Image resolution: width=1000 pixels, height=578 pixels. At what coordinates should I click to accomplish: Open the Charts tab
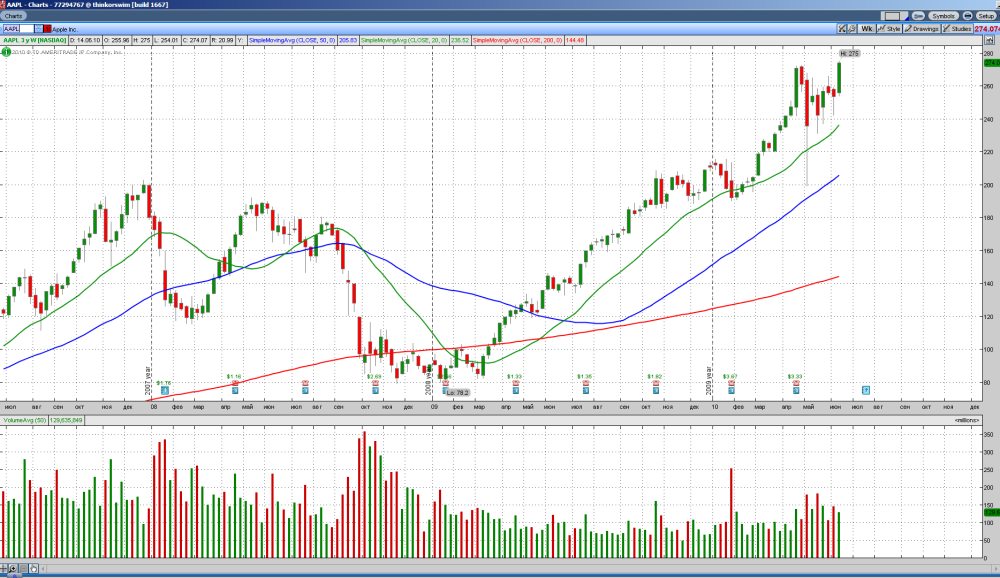pyautogui.click(x=13, y=16)
